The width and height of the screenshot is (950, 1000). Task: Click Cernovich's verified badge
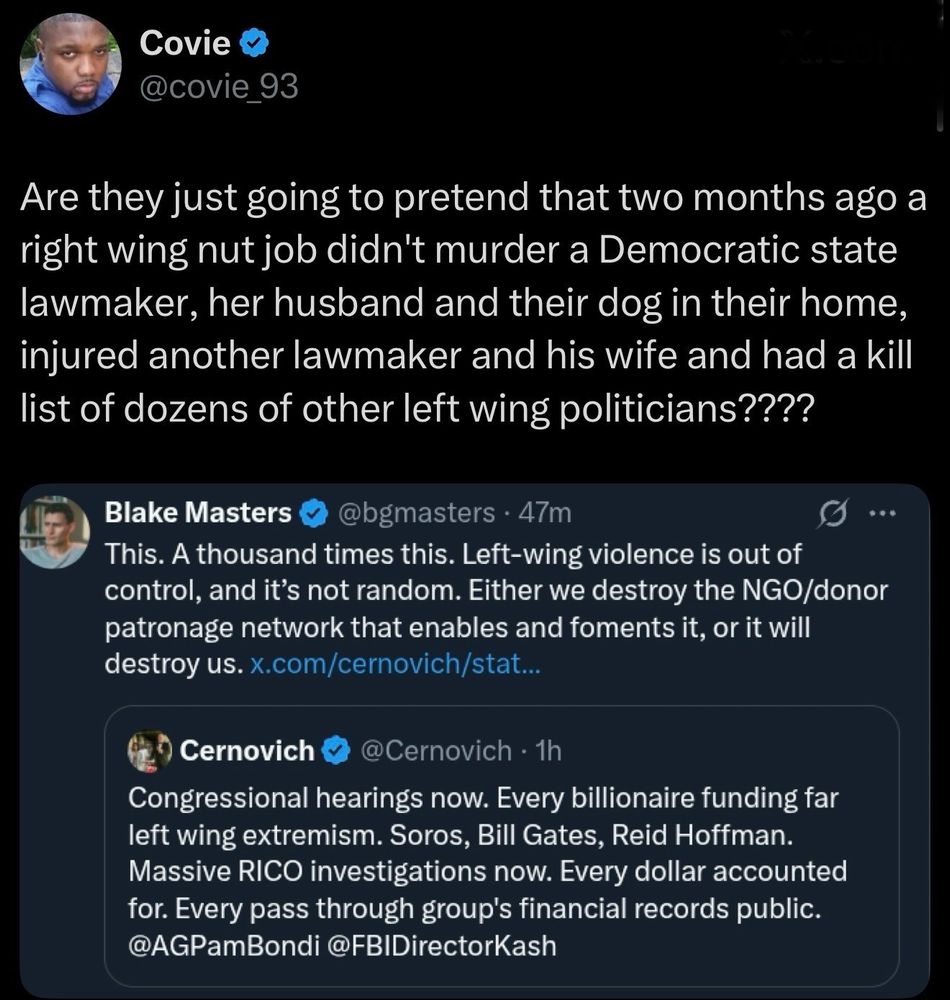click(x=337, y=751)
